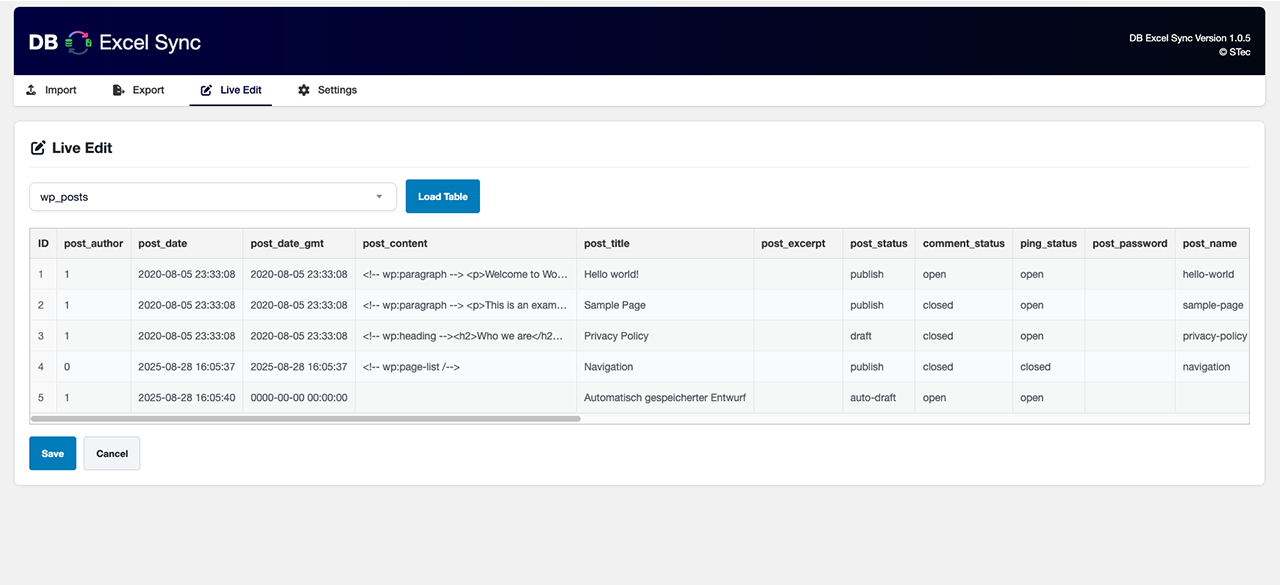The height and width of the screenshot is (585, 1280).
Task: Switch to the Import tab
Action: pyautogui.click(x=51, y=90)
